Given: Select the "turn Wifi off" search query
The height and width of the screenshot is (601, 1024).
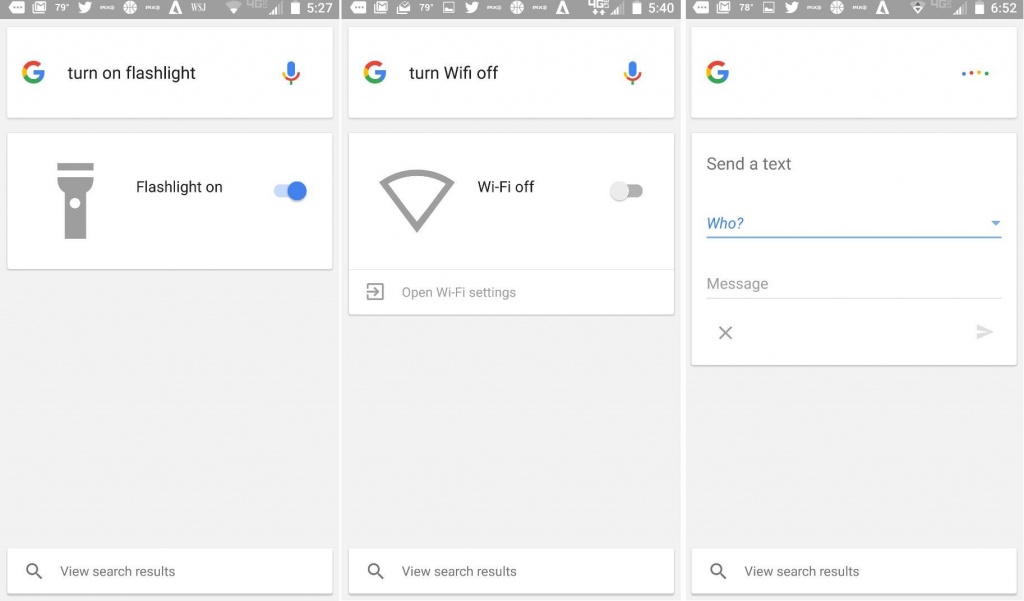Looking at the screenshot, I should (x=453, y=73).
